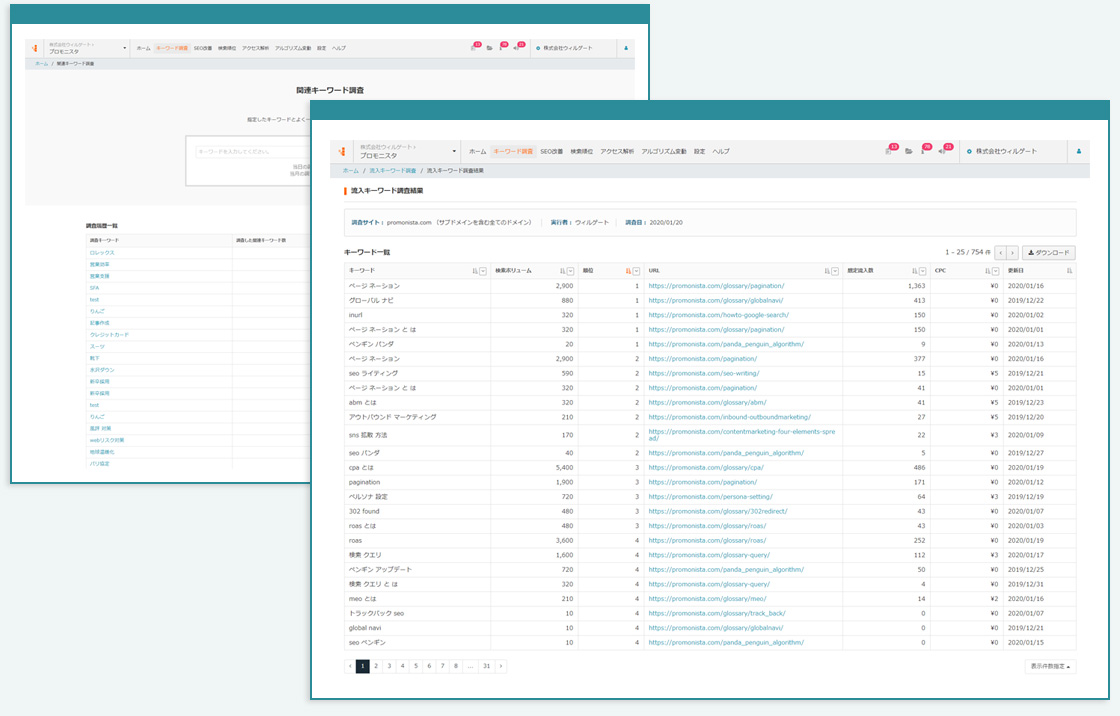Image resolution: width=1120 pixels, height=716 pixels.
Task: Open the 表示件数指定 rows-per-page dropdown
Action: [1050, 666]
